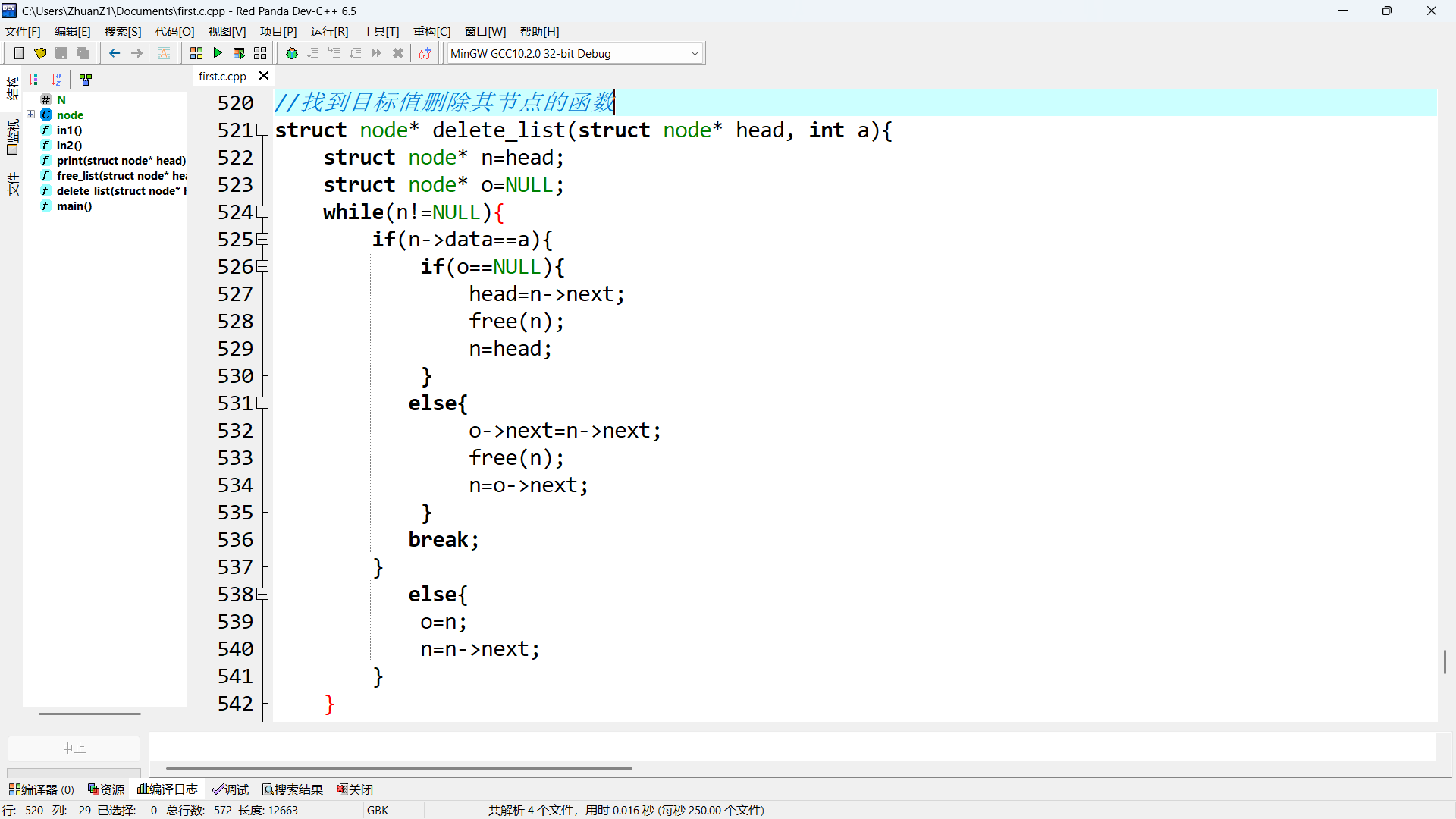Click the green Run button
Screen dimensions: 1456x819
pyautogui.click(x=218, y=53)
